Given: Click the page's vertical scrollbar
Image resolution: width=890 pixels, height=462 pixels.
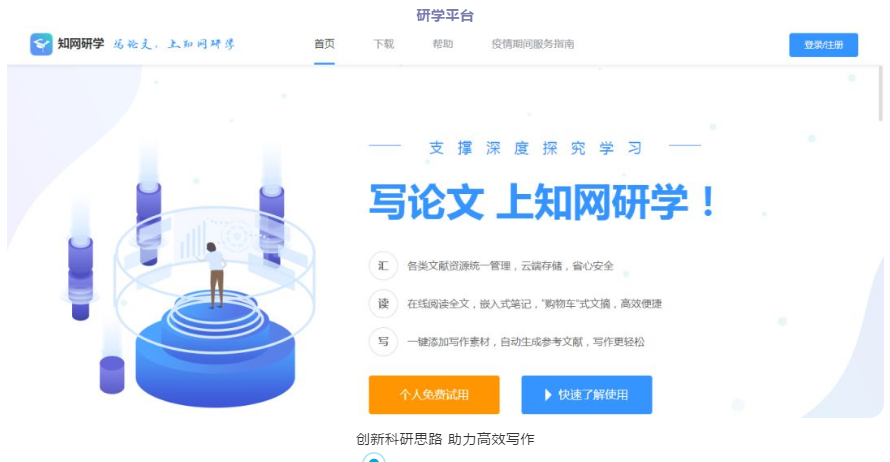Looking at the screenshot, I should [x=880, y=94].
